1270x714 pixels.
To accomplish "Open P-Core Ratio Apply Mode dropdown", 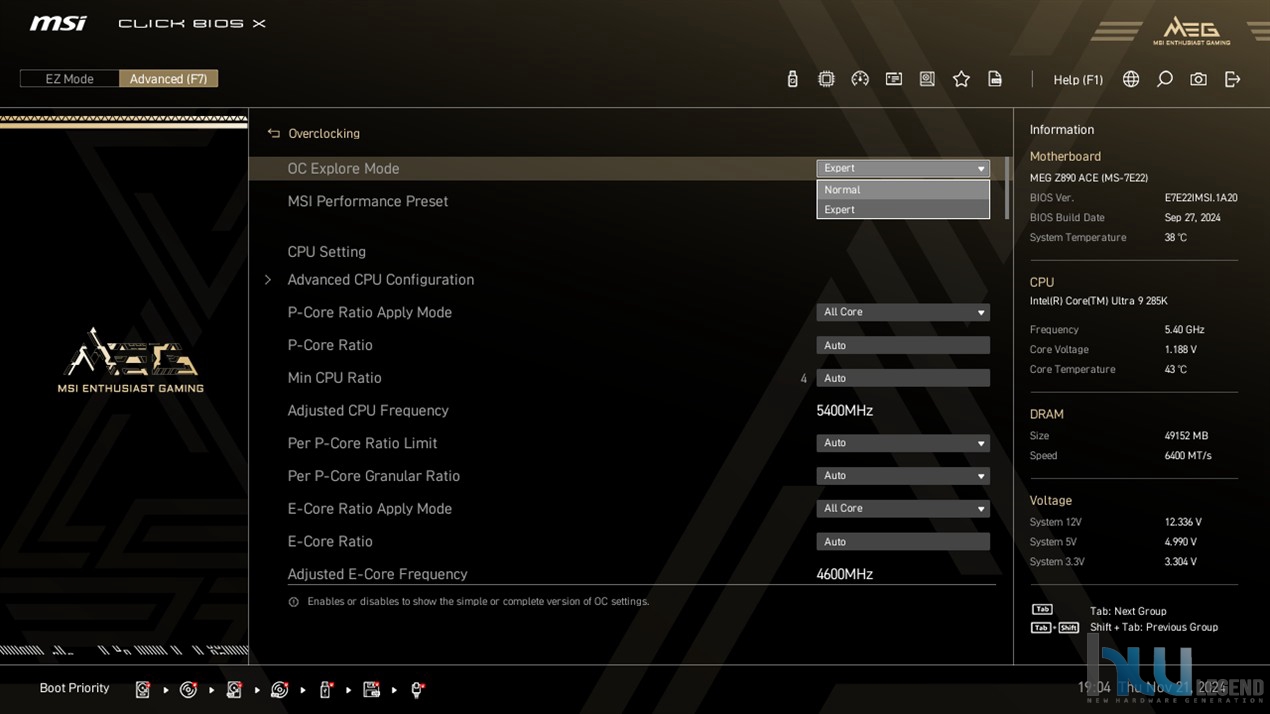I will coord(903,312).
